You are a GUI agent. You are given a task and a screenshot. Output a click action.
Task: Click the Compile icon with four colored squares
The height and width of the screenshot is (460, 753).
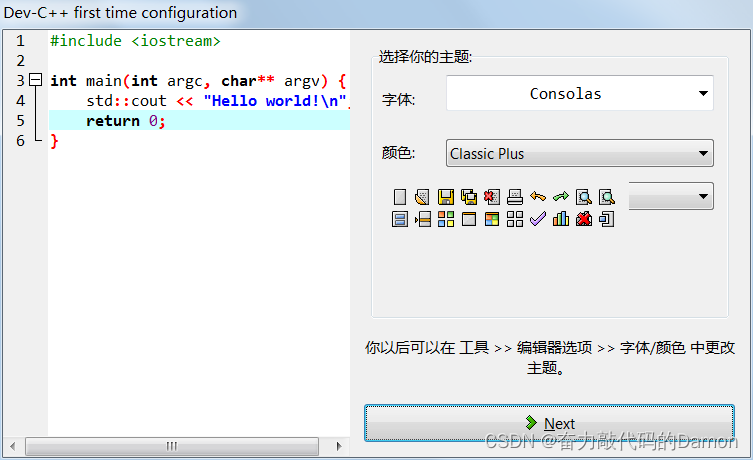[446, 219]
